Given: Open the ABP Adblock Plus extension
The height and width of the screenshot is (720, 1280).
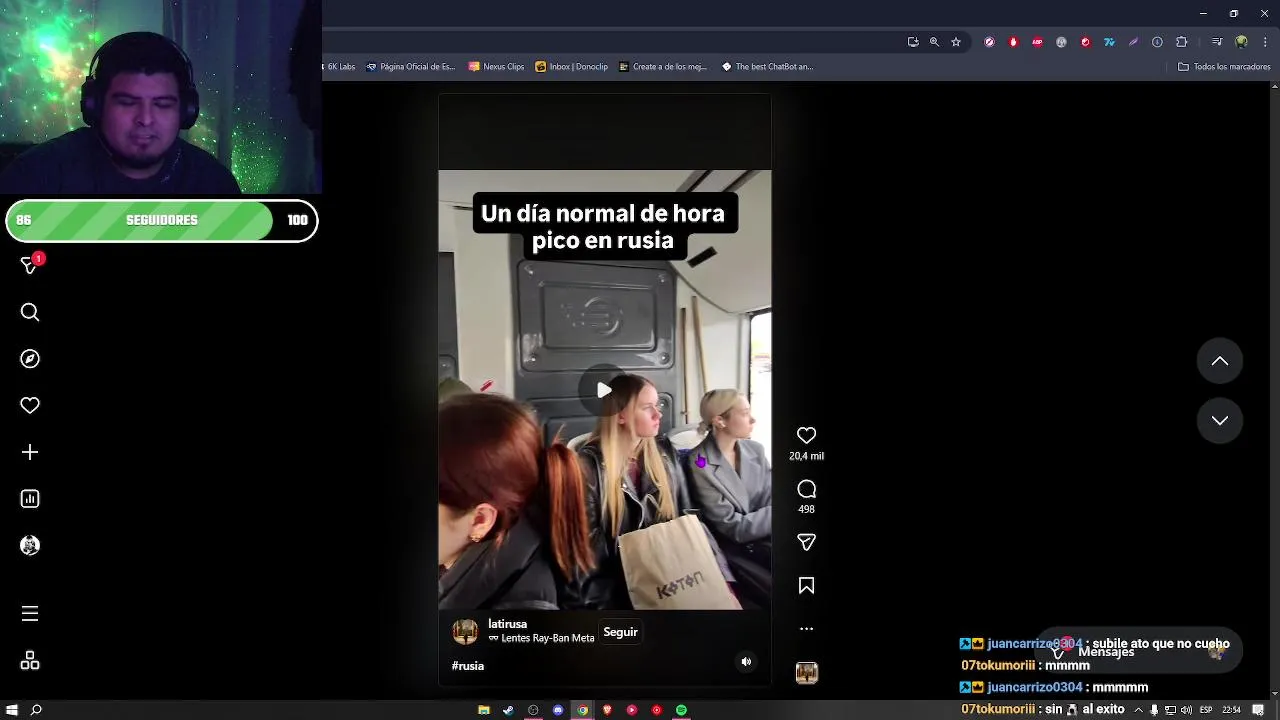Looking at the screenshot, I should pos(1037,42).
